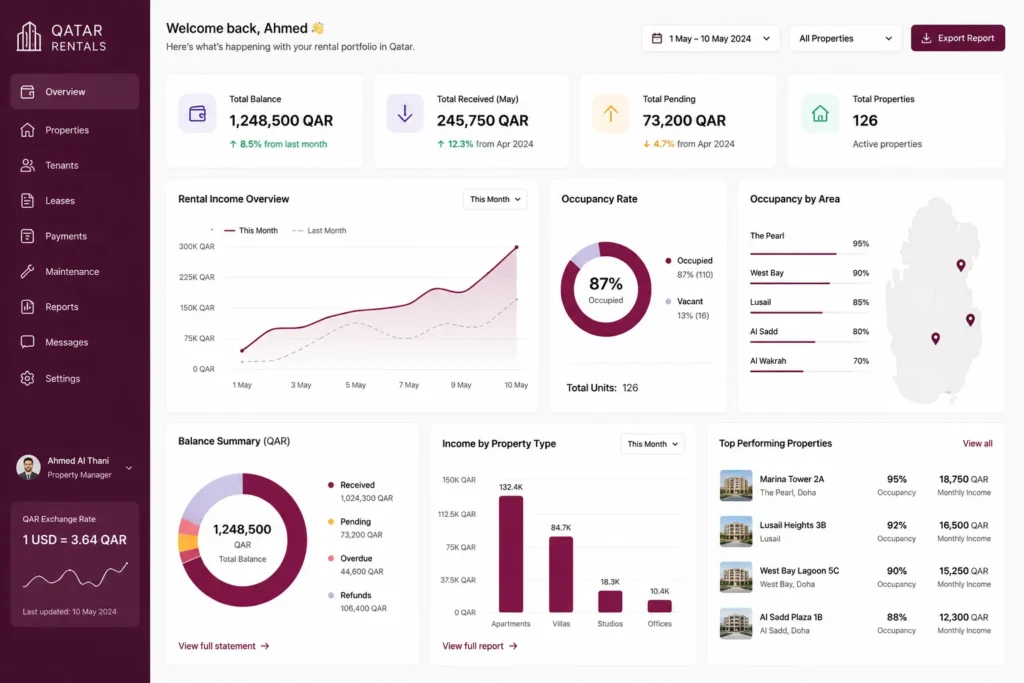The height and width of the screenshot is (683, 1024).
Task: Click the green house icon on Total Properties card
Action: (820, 114)
